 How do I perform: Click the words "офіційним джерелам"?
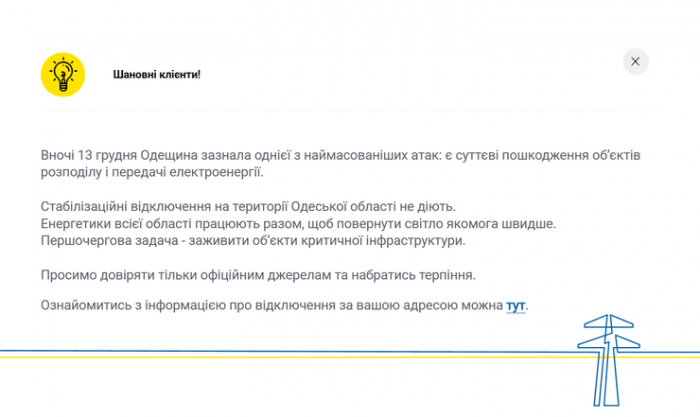coord(253,274)
